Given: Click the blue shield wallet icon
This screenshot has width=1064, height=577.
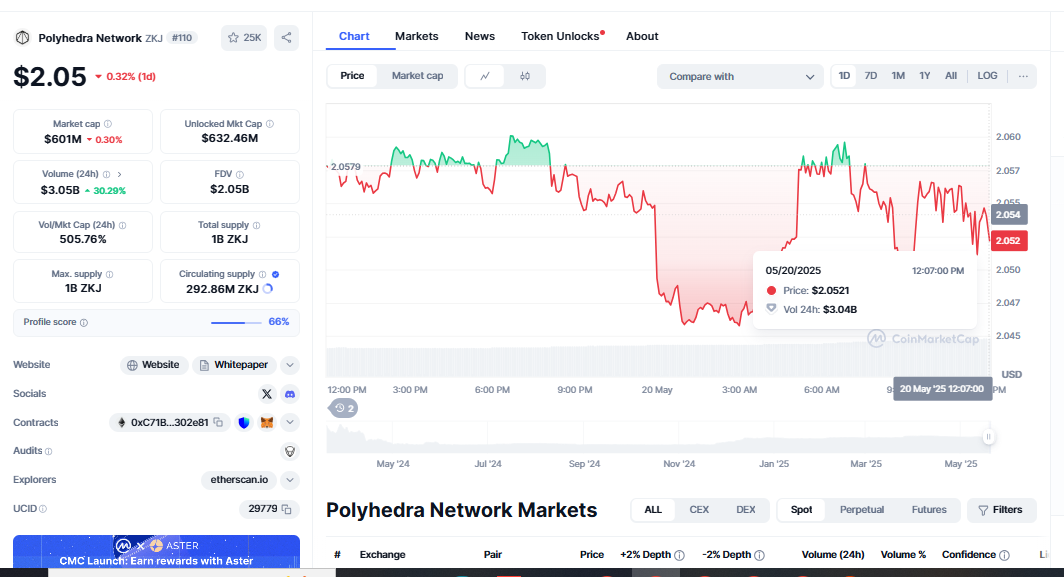Looking at the screenshot, I should click(x=244, y=422).
